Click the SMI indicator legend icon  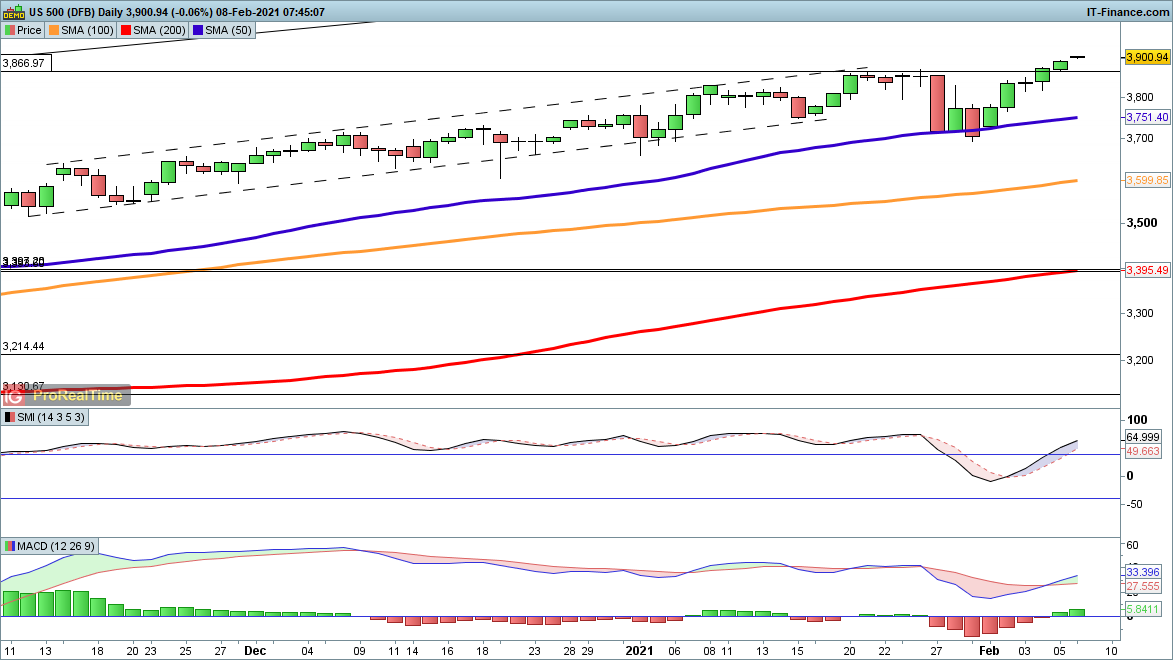point(9,417)
